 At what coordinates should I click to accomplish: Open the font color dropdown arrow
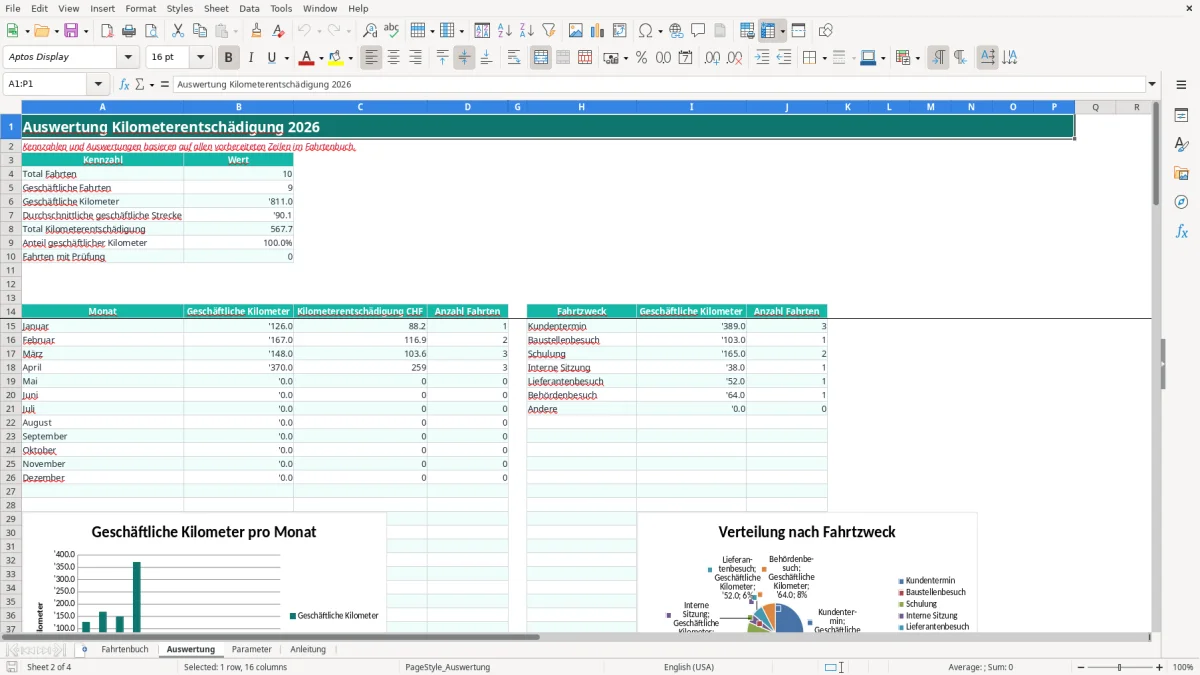pyautogui.click(x=321, y=59)
